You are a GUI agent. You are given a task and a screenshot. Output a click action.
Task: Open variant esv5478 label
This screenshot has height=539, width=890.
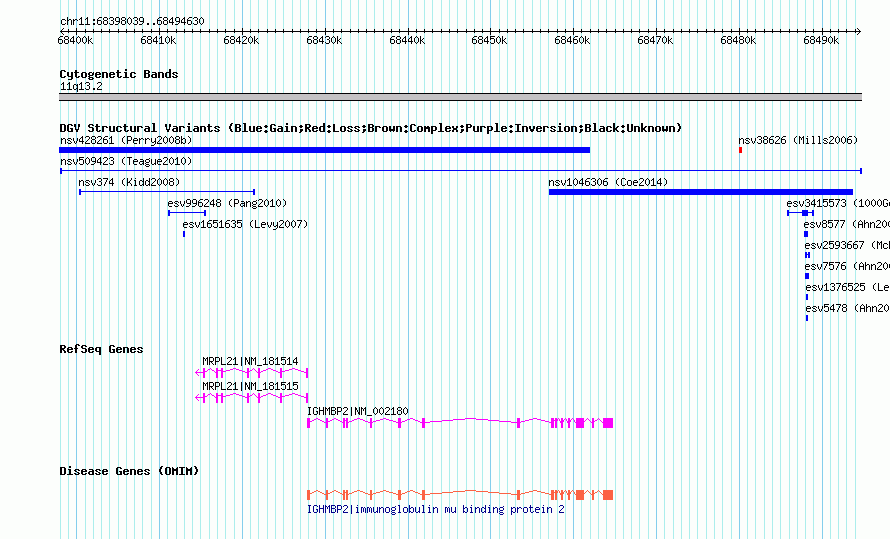pyautogui.click(x=847, y=308)
